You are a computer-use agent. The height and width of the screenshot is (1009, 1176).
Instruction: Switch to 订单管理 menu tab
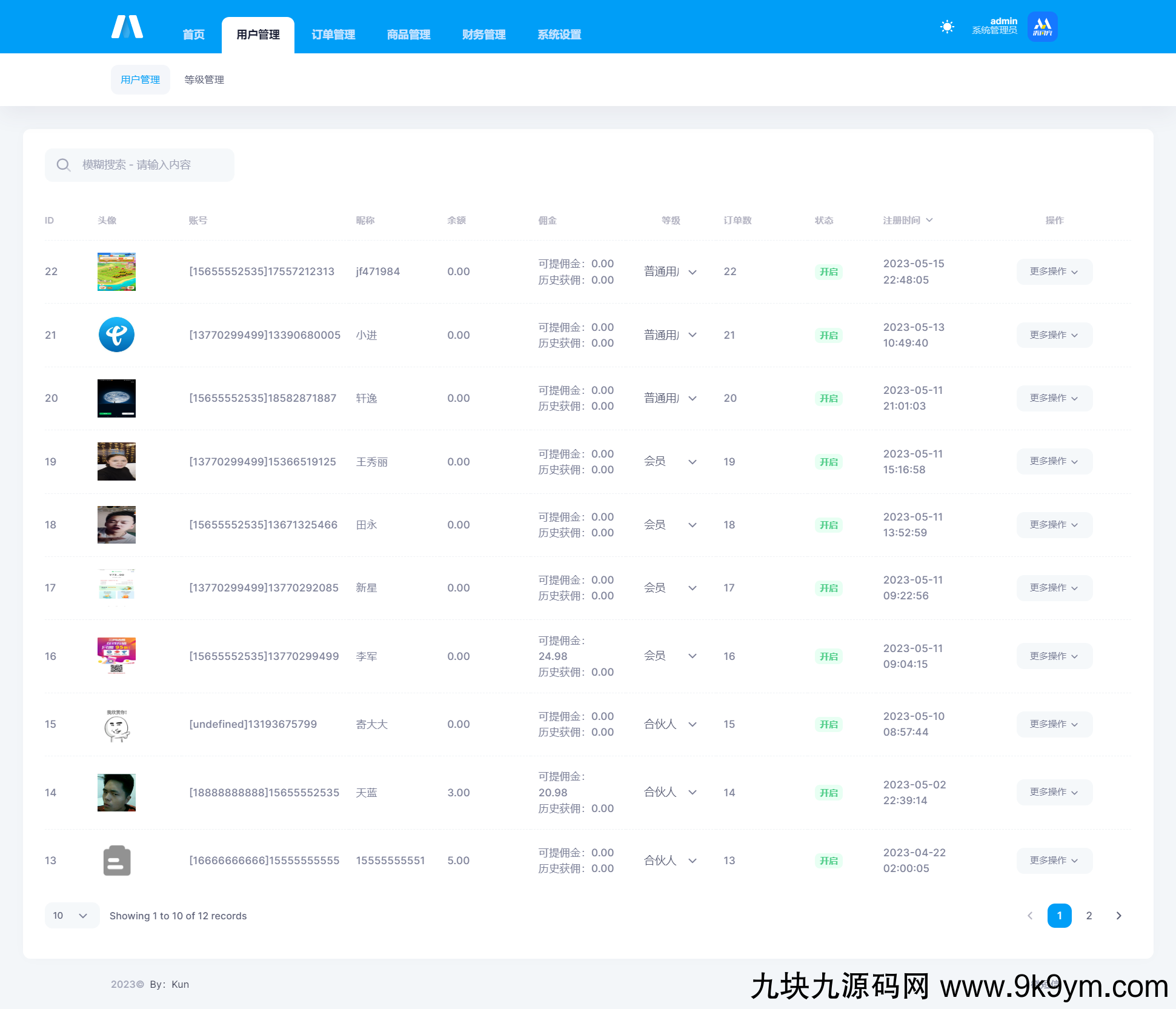click(x=333, y=35)
